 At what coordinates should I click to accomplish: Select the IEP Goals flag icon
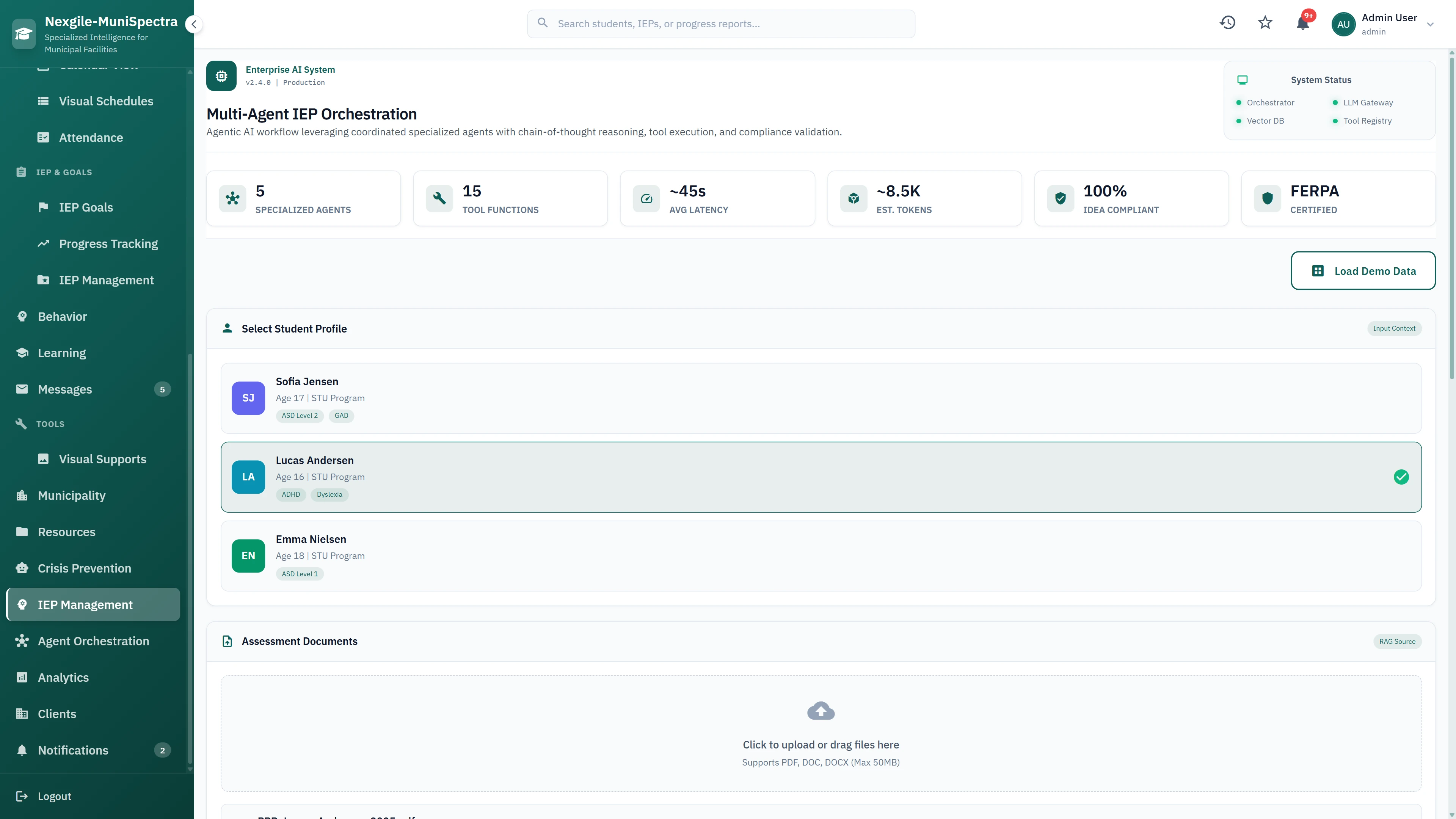click(44, 207)
